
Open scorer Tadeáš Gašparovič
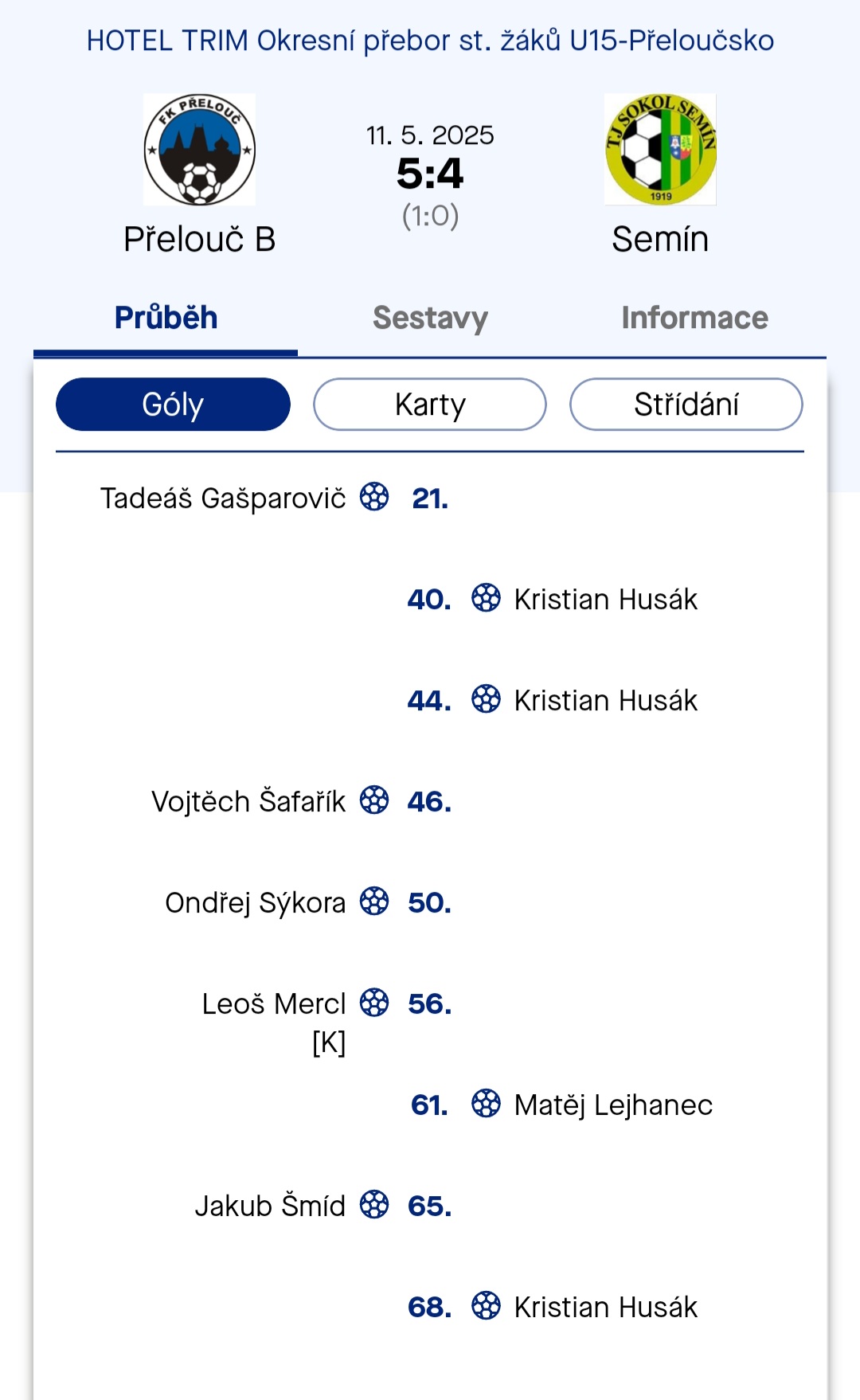coord(223,498)
